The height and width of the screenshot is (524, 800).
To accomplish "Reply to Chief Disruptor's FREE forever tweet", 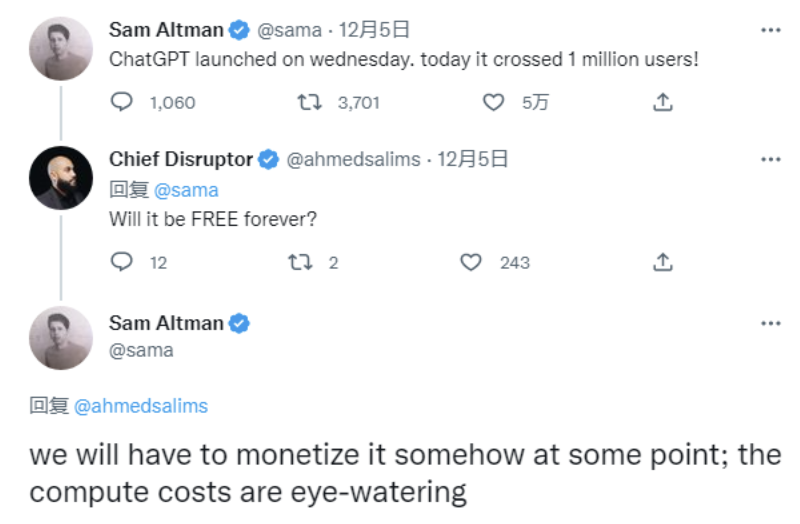I will point(122,262).
